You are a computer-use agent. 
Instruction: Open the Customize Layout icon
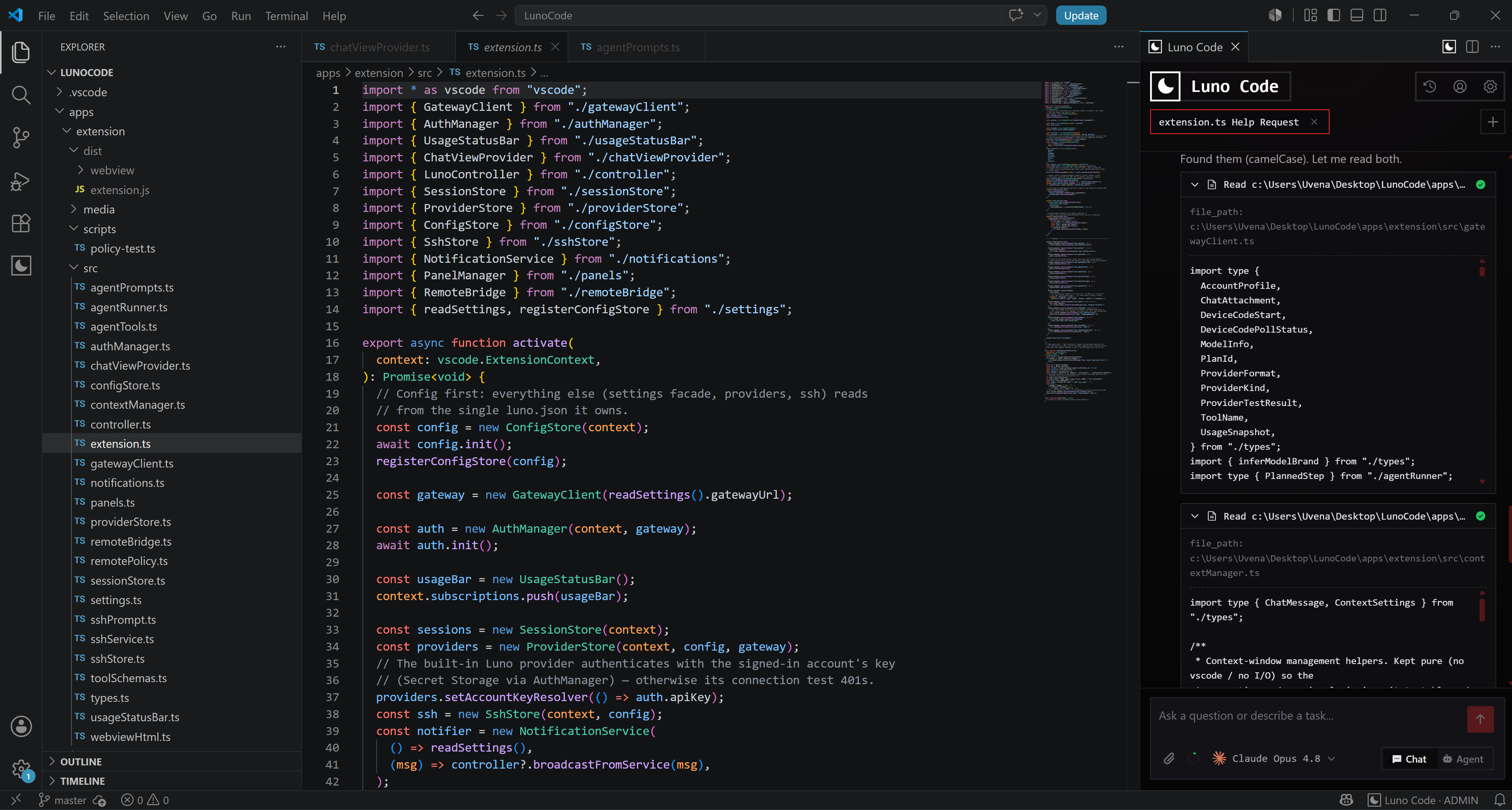pyautogui.click(x=1311, y=15)
